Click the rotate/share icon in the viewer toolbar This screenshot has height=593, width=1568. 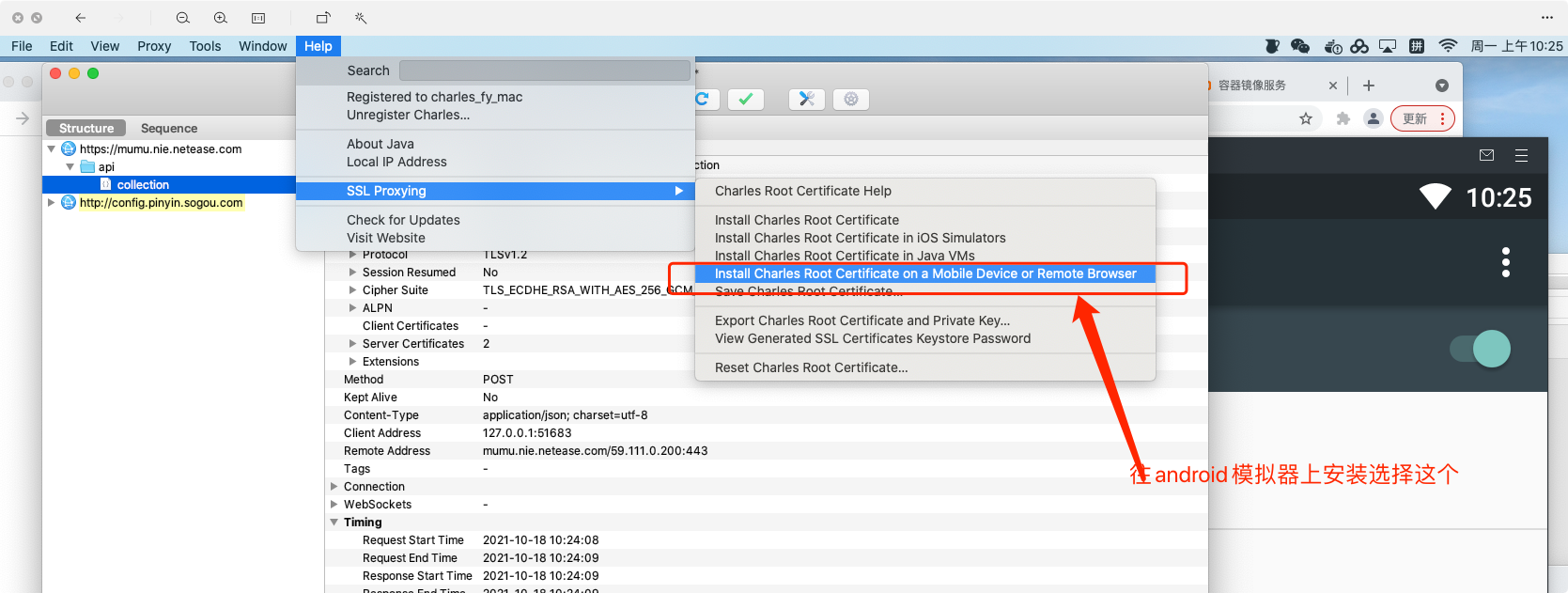tap(323, 18)
